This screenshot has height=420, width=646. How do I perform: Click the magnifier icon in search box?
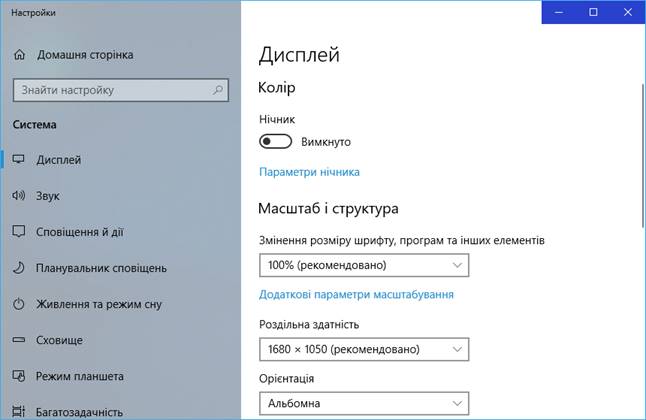pos(218,90)
